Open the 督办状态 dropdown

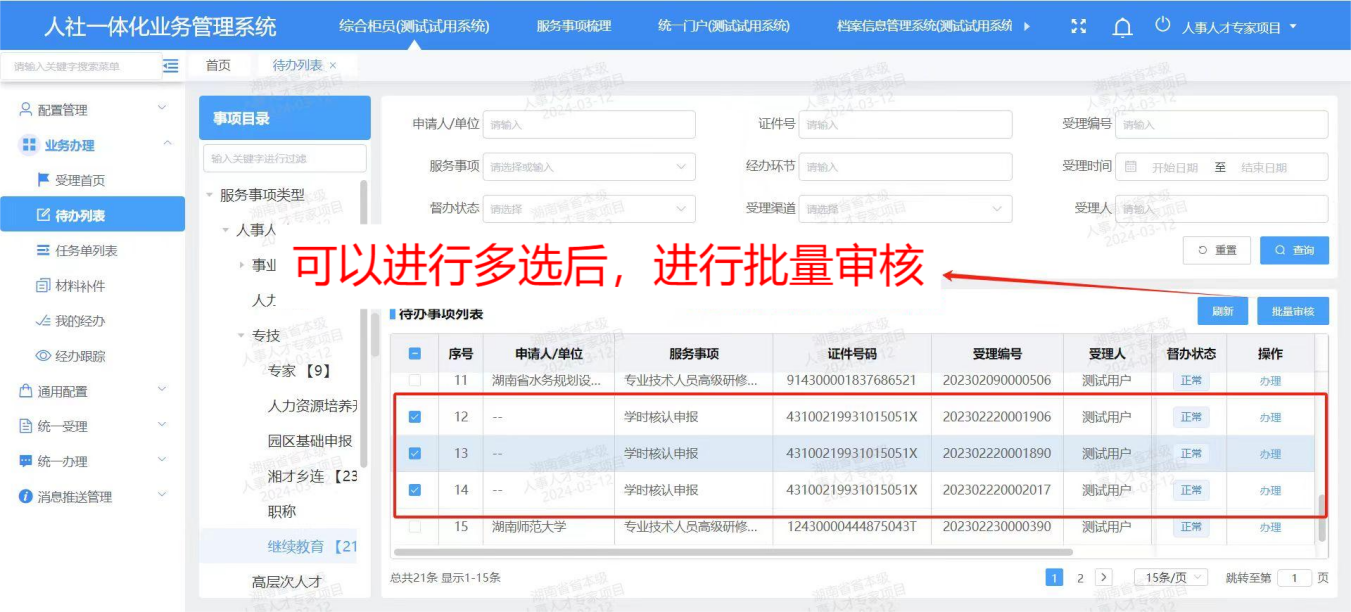[x=589, y=209]
